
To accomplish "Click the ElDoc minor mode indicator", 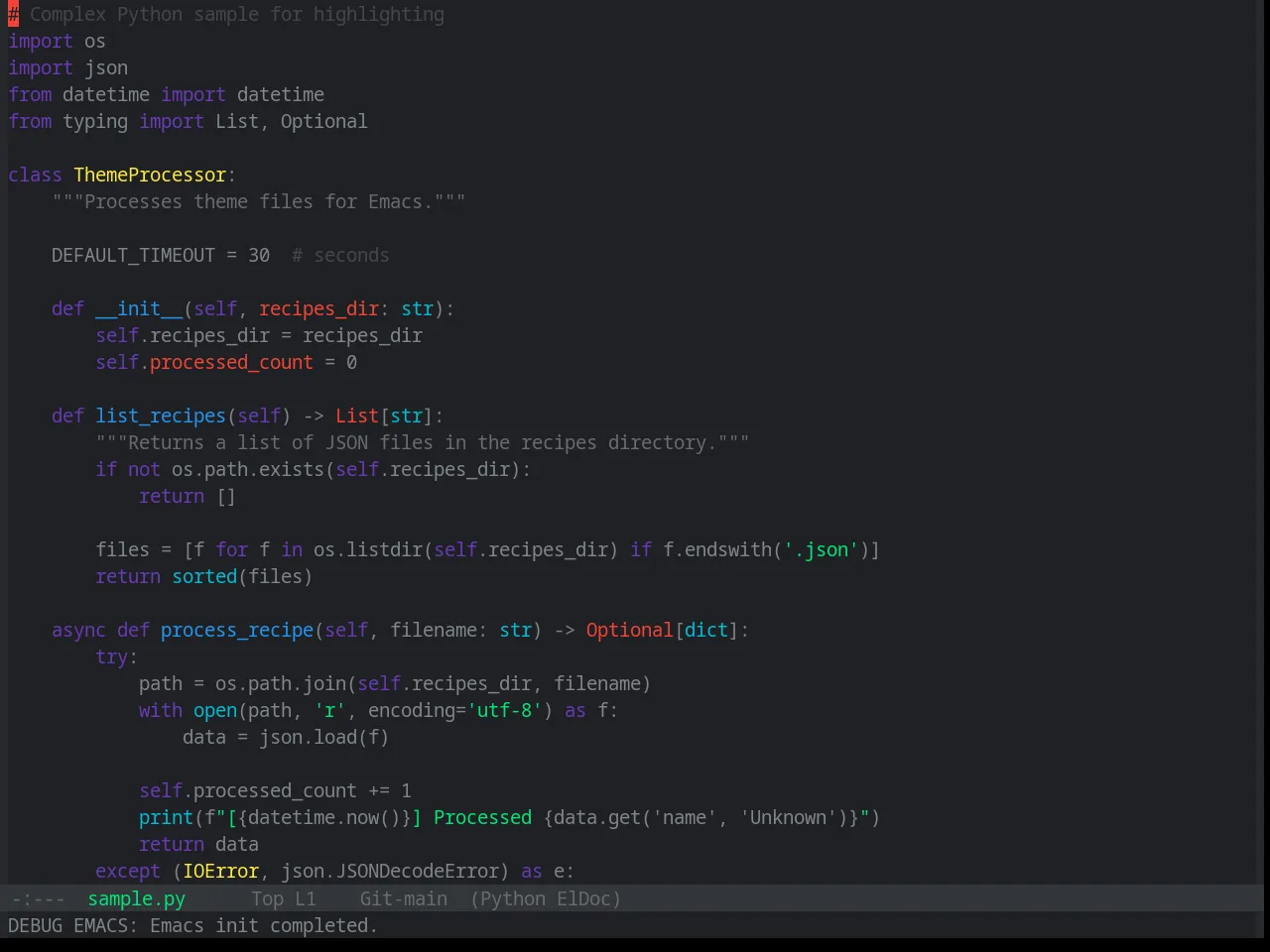I will [x=583, y=898].
